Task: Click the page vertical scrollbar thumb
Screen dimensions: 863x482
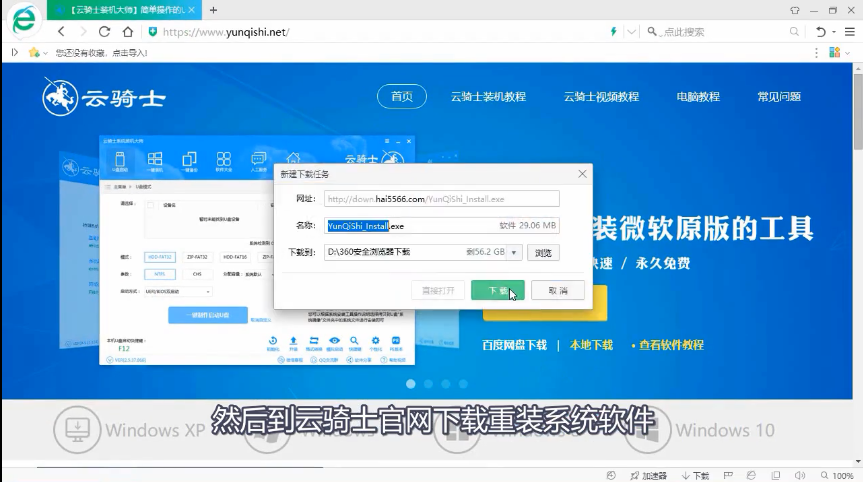Action: click(x=858, y=110)
